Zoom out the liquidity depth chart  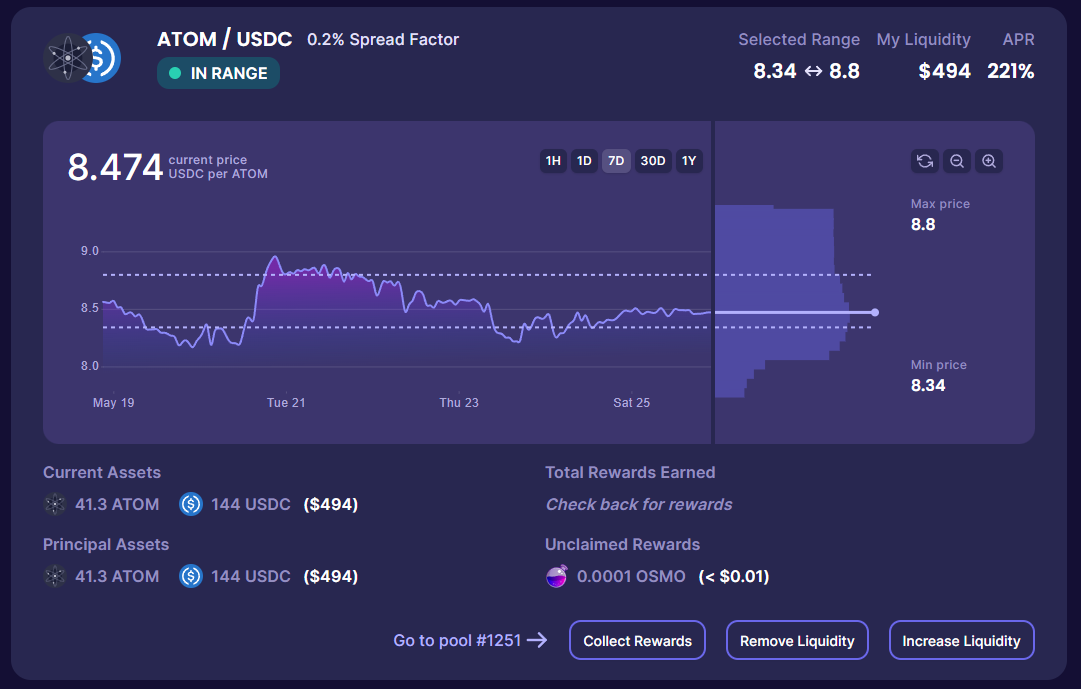pos(957,161)
